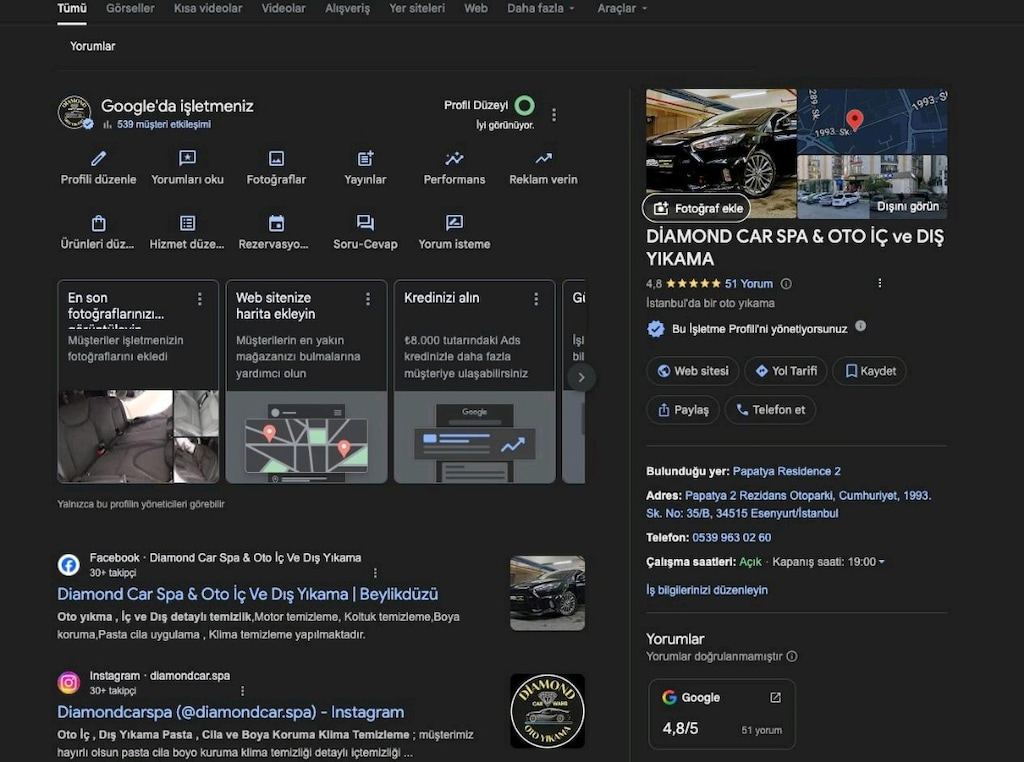This screenshot has height=762, width=1024.
Task: Click info icon next to Yorumlar doğrulanmamıştır
Action: tap(792, 656)
